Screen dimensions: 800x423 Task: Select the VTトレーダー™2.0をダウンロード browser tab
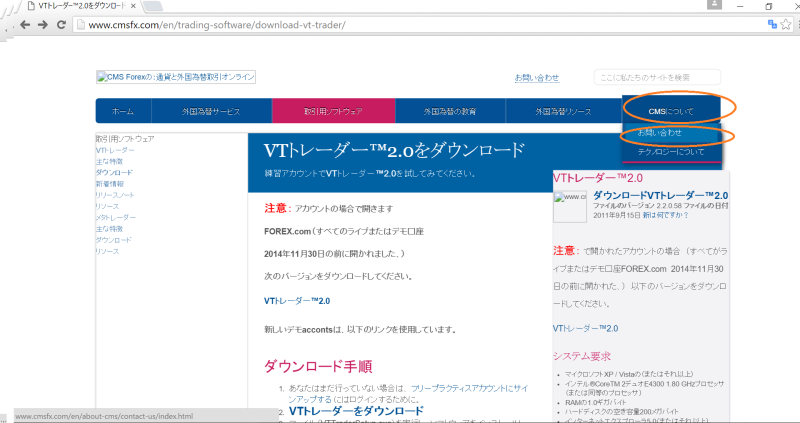[83, 6]
